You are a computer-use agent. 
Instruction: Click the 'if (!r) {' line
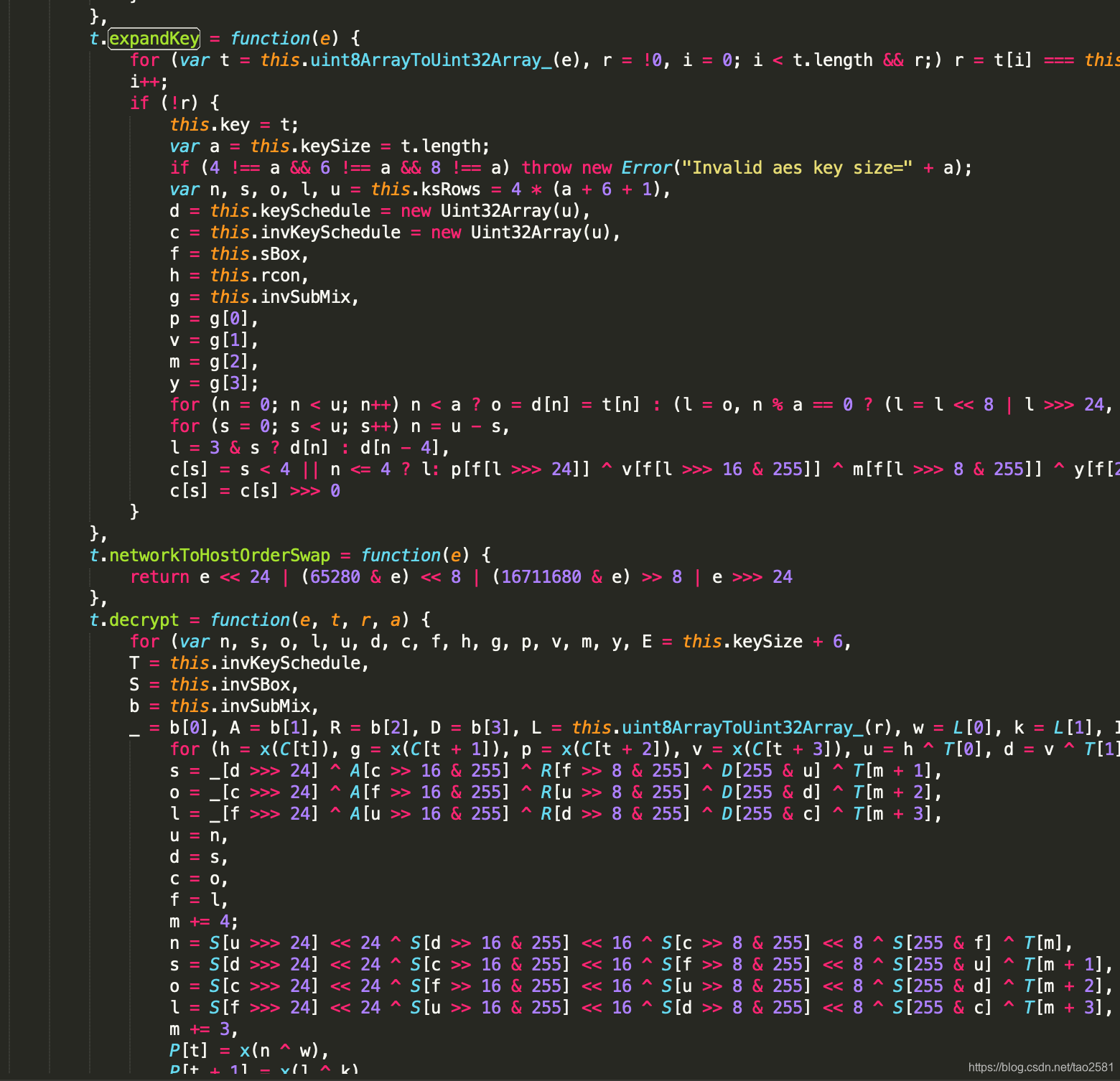click(x=174, y=103)
